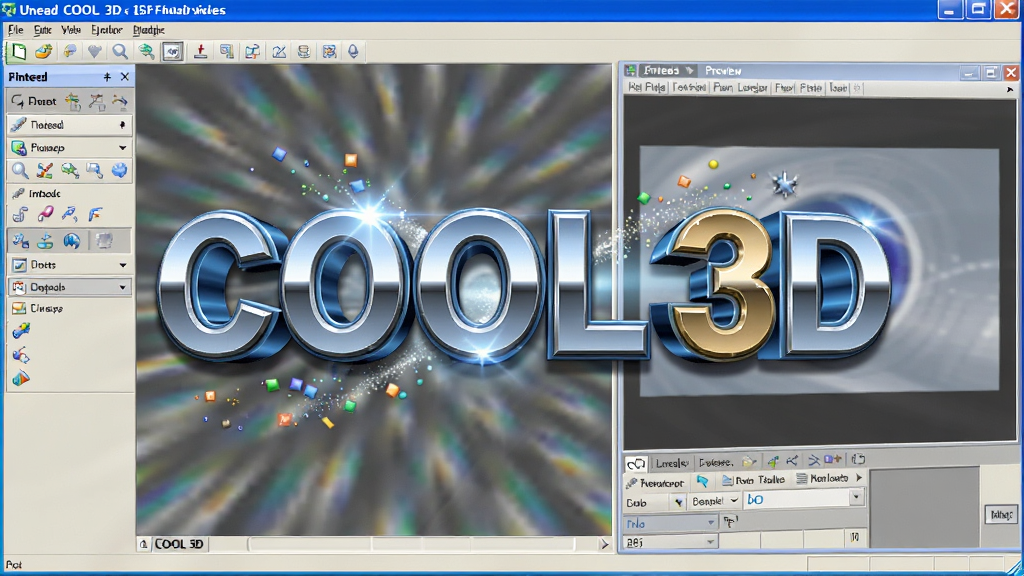The image size is (1024, 576).
Task: Click the cylinder database icon in toolbar
Action: pyautogui.click(x=304, y=52)
